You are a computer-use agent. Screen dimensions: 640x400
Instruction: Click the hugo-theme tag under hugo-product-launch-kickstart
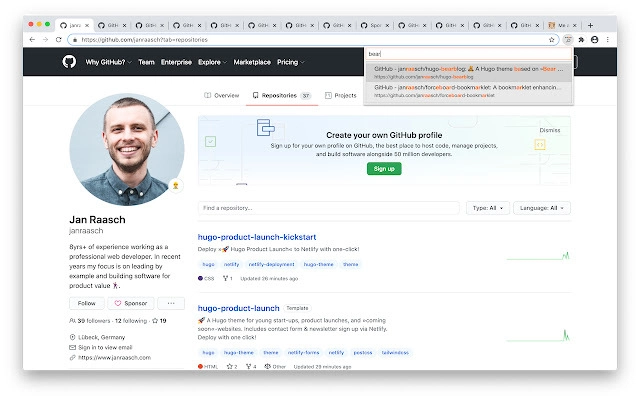tap(318, 264)
